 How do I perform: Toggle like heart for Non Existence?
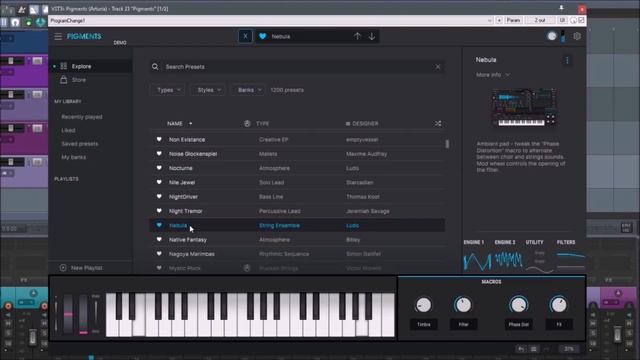point(159,139)
